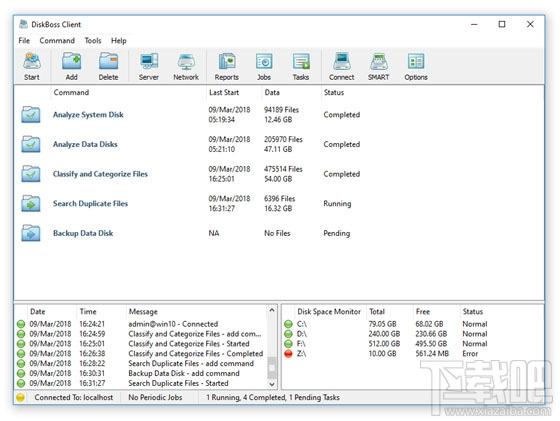
Task: Click the green status icon for C:\ drive
Action: tap(288, 324)
